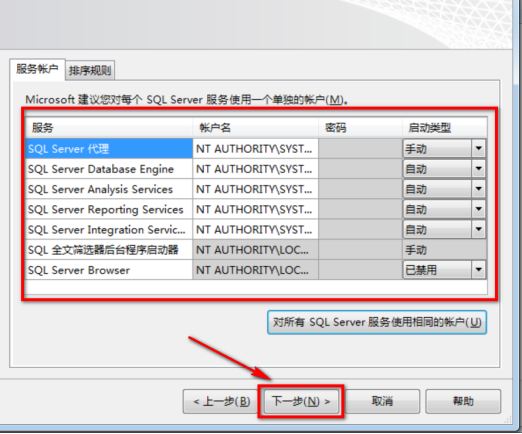Edit account name for SQL Server 代理
Screen dimensions: 522x434
click(x=255, y=149)
